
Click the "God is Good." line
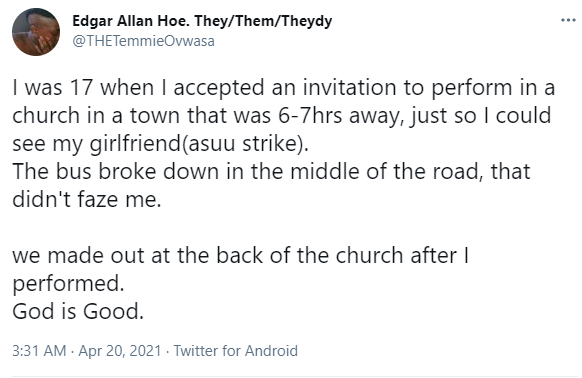[x=78, y=312]
